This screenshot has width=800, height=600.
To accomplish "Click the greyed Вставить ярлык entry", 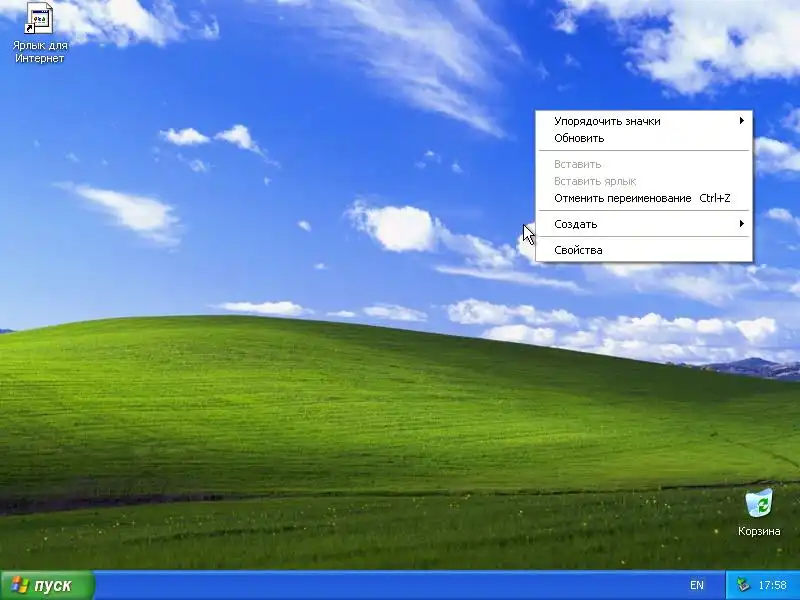I will [x=644, y=181].
